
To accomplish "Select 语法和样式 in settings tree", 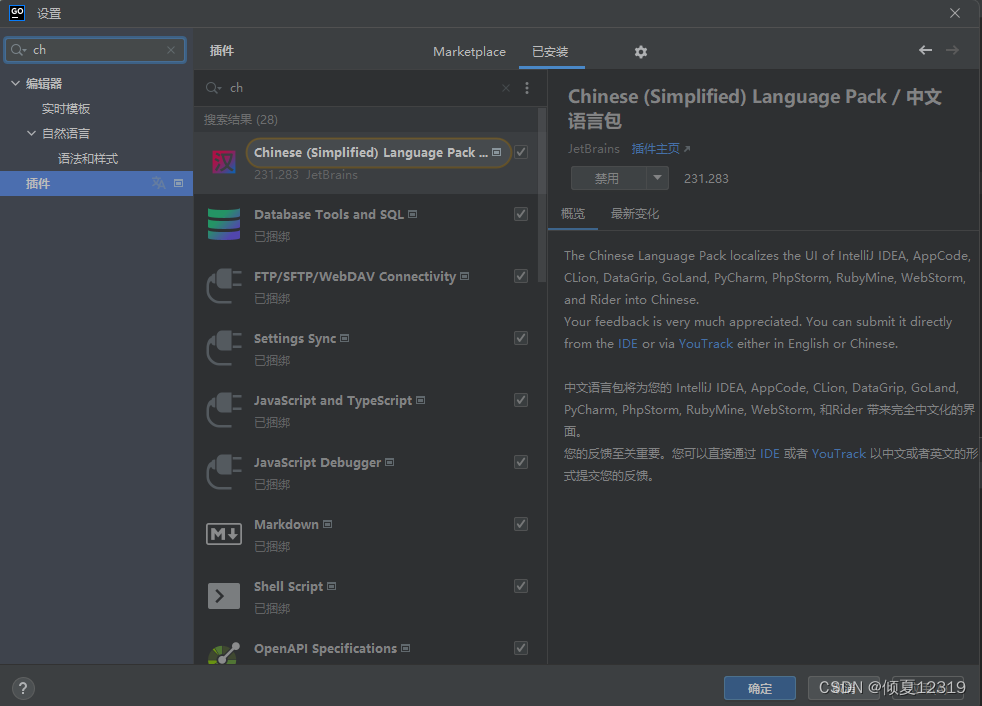I will click(88, 159).
